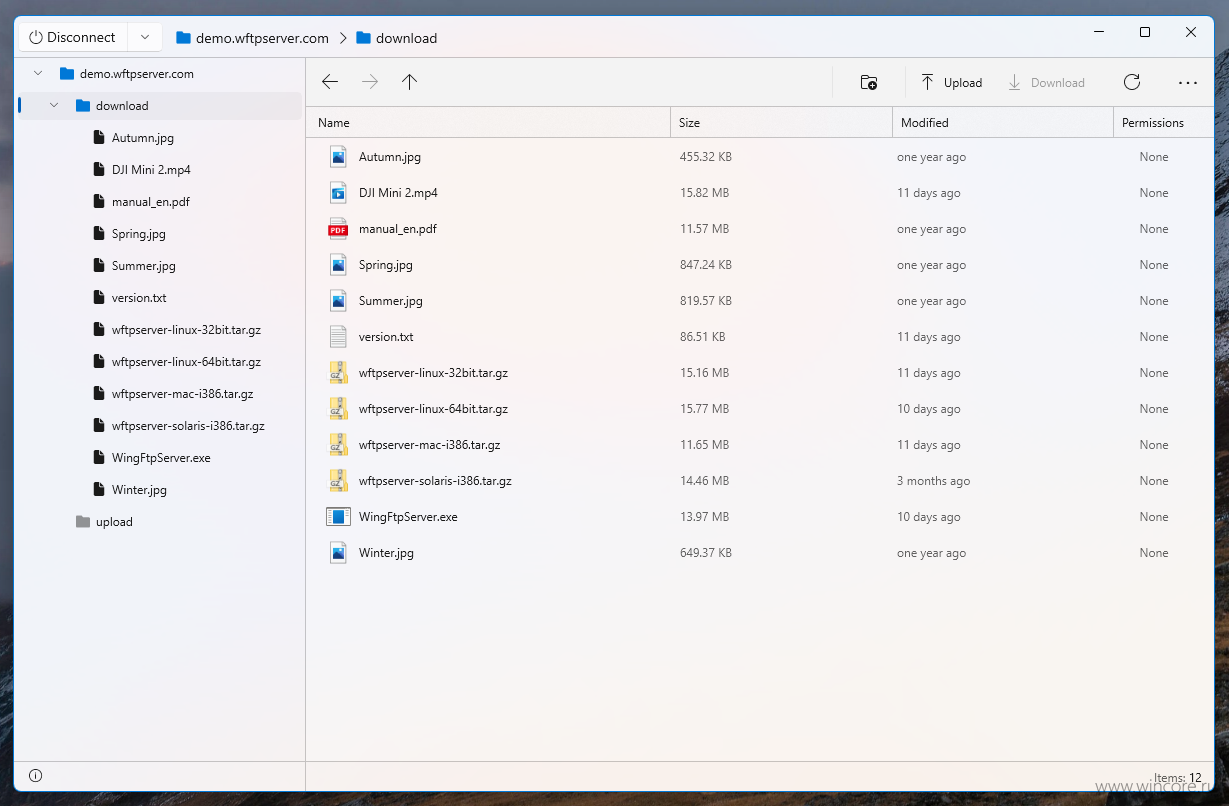Screen dimensions: 1229x806
Task: Go forward with the right arrow
Action: (x=370, y=82)
